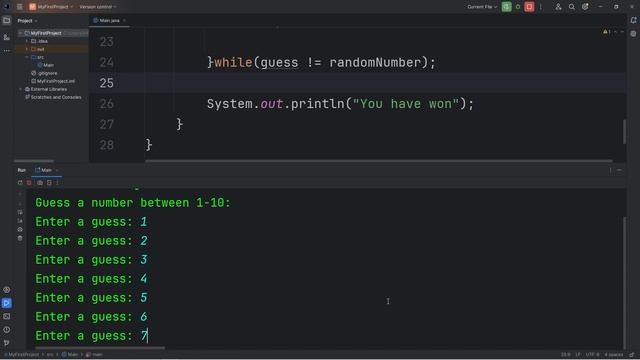Expand the .idea folder
This screenshot has width=640, height=360.
[27, 41]
